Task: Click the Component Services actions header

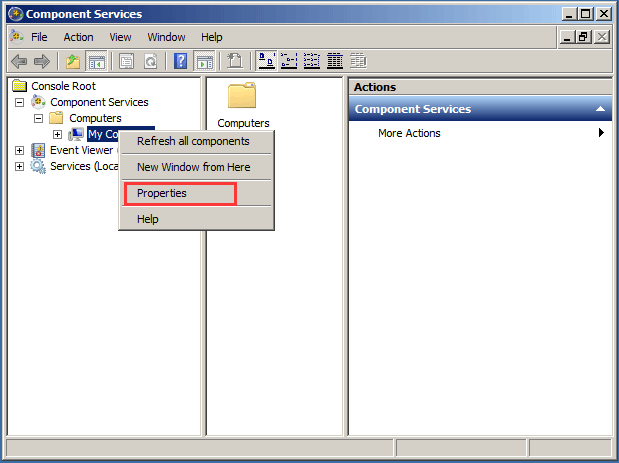Action: (x=480, y=109)
